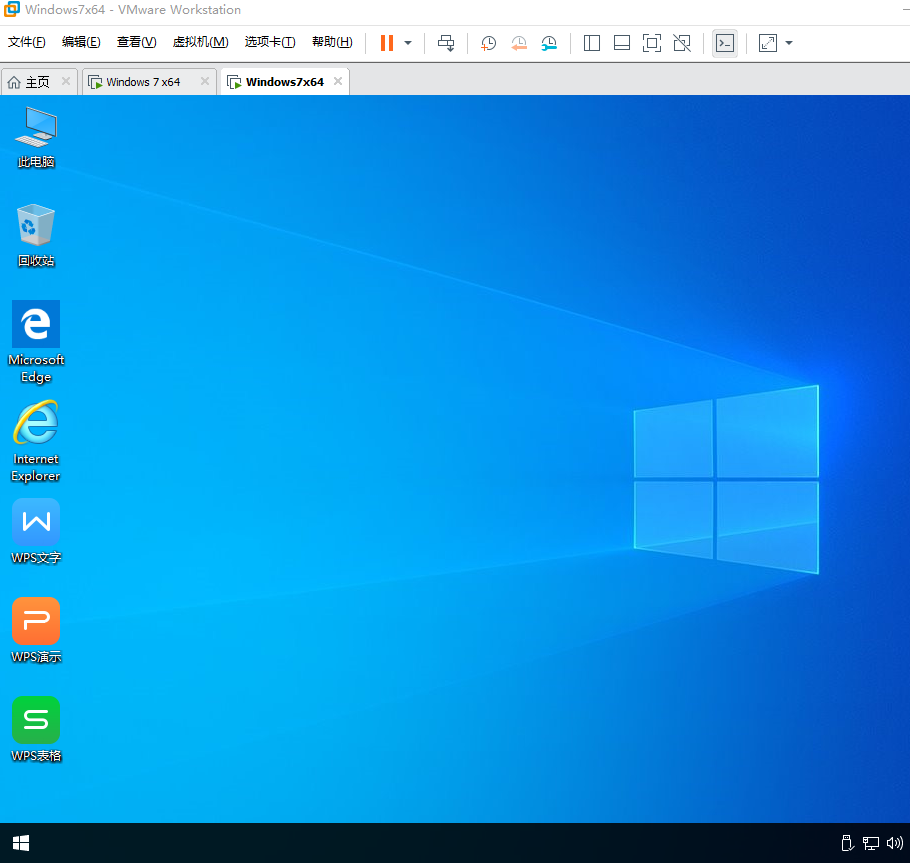Click the USB device tray icon
Viewport: 910px width, 863px height.
[847, 843]
